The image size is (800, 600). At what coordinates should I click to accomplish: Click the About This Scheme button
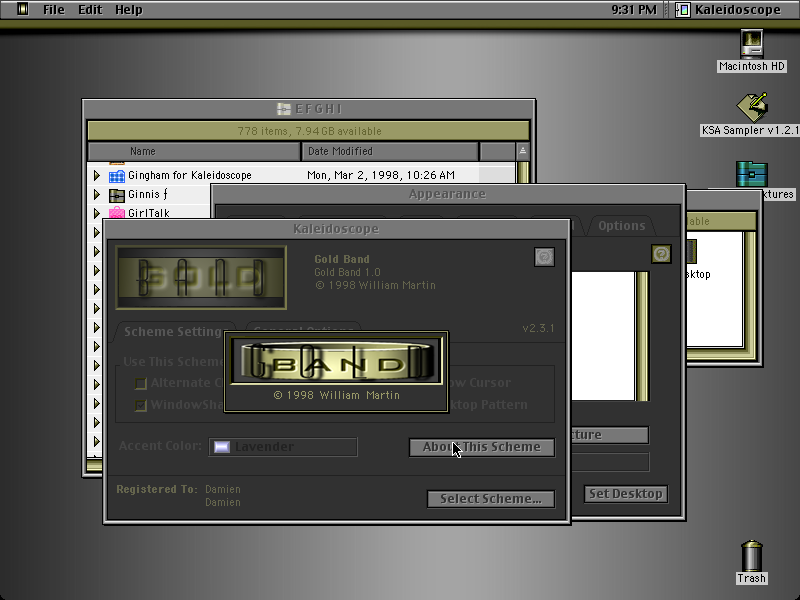482,447
